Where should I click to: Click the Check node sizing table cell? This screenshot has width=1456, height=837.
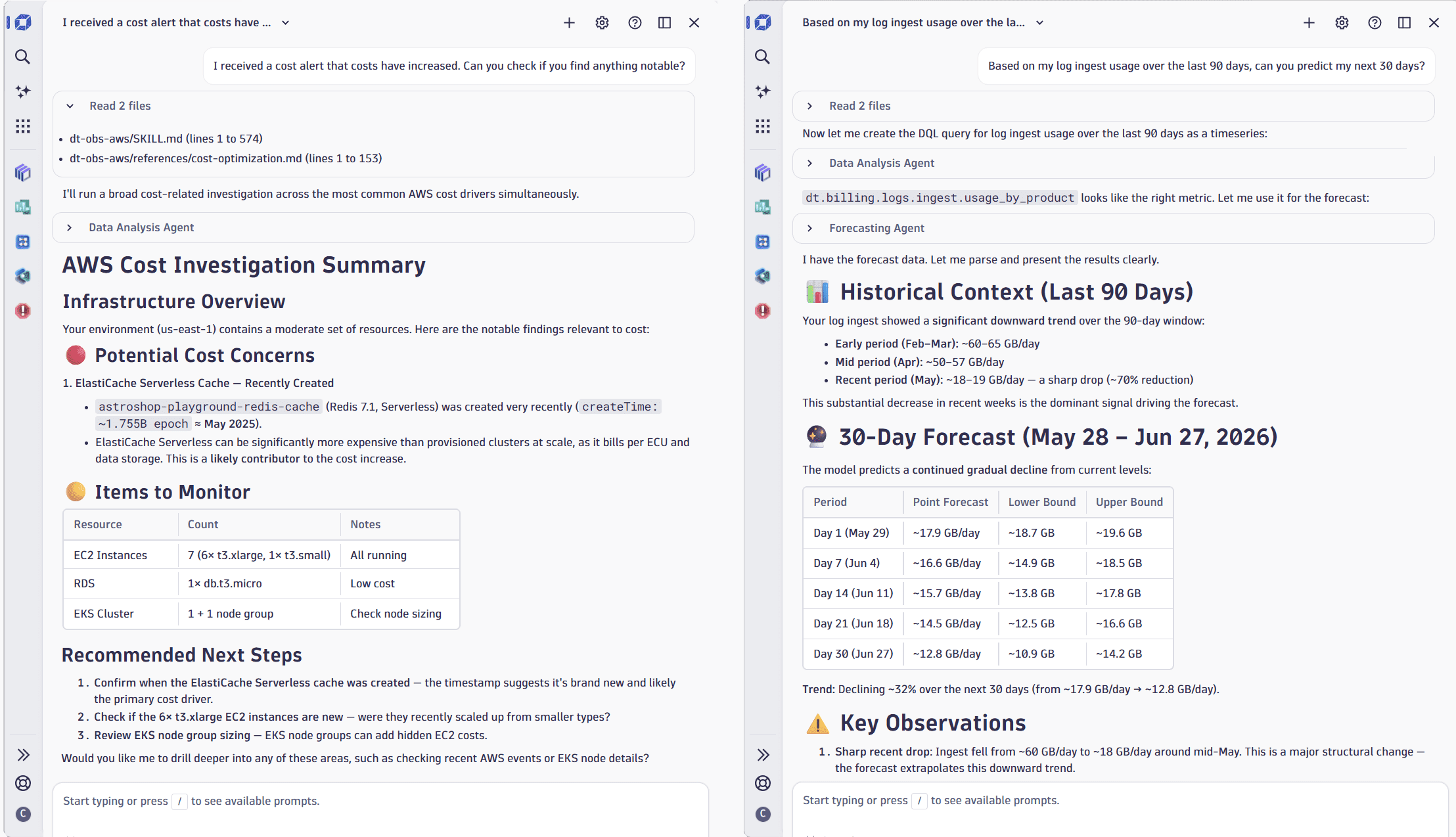(x=396, y=614)
